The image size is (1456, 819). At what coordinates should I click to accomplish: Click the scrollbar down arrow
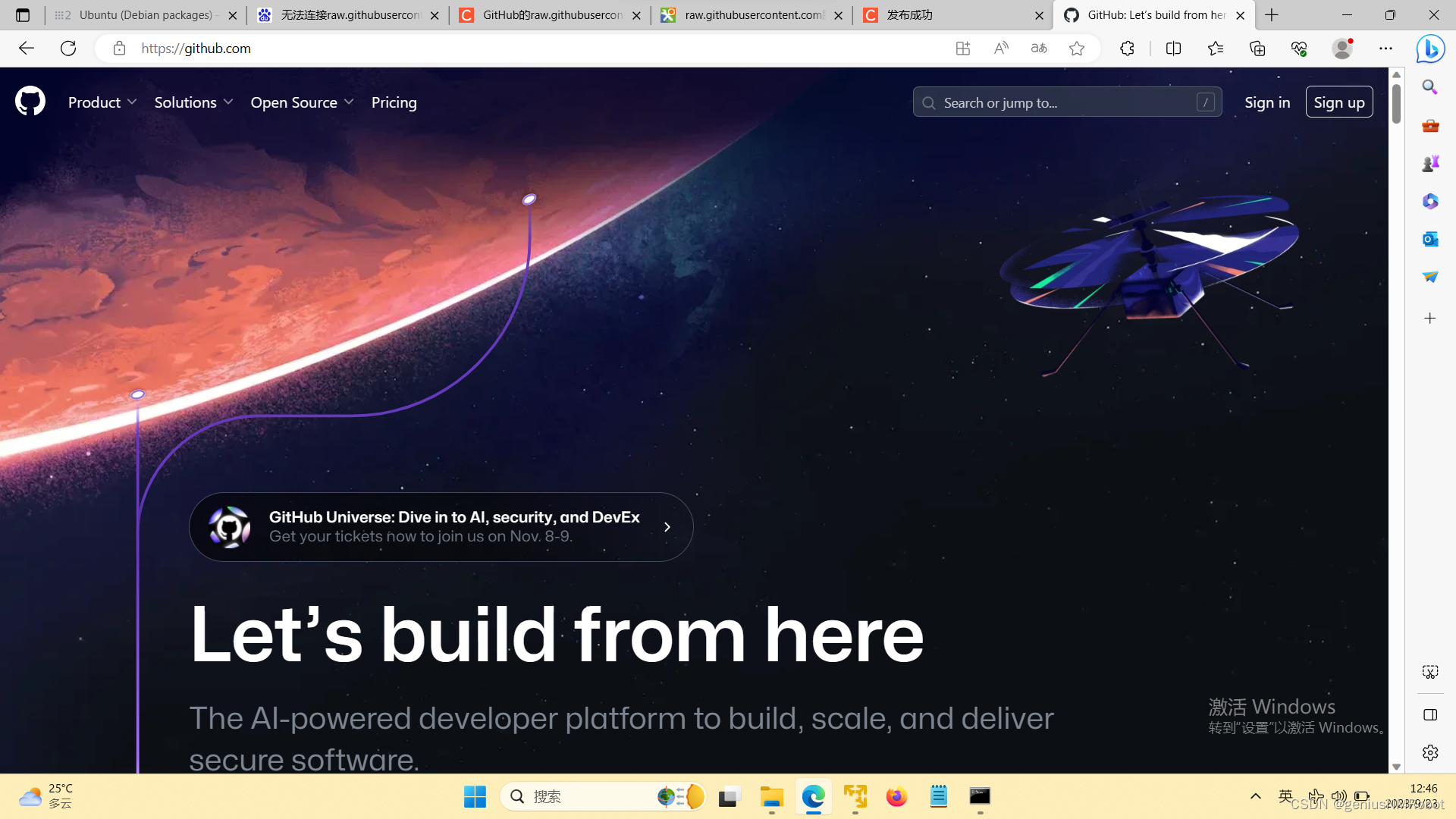click(1396, 767)
